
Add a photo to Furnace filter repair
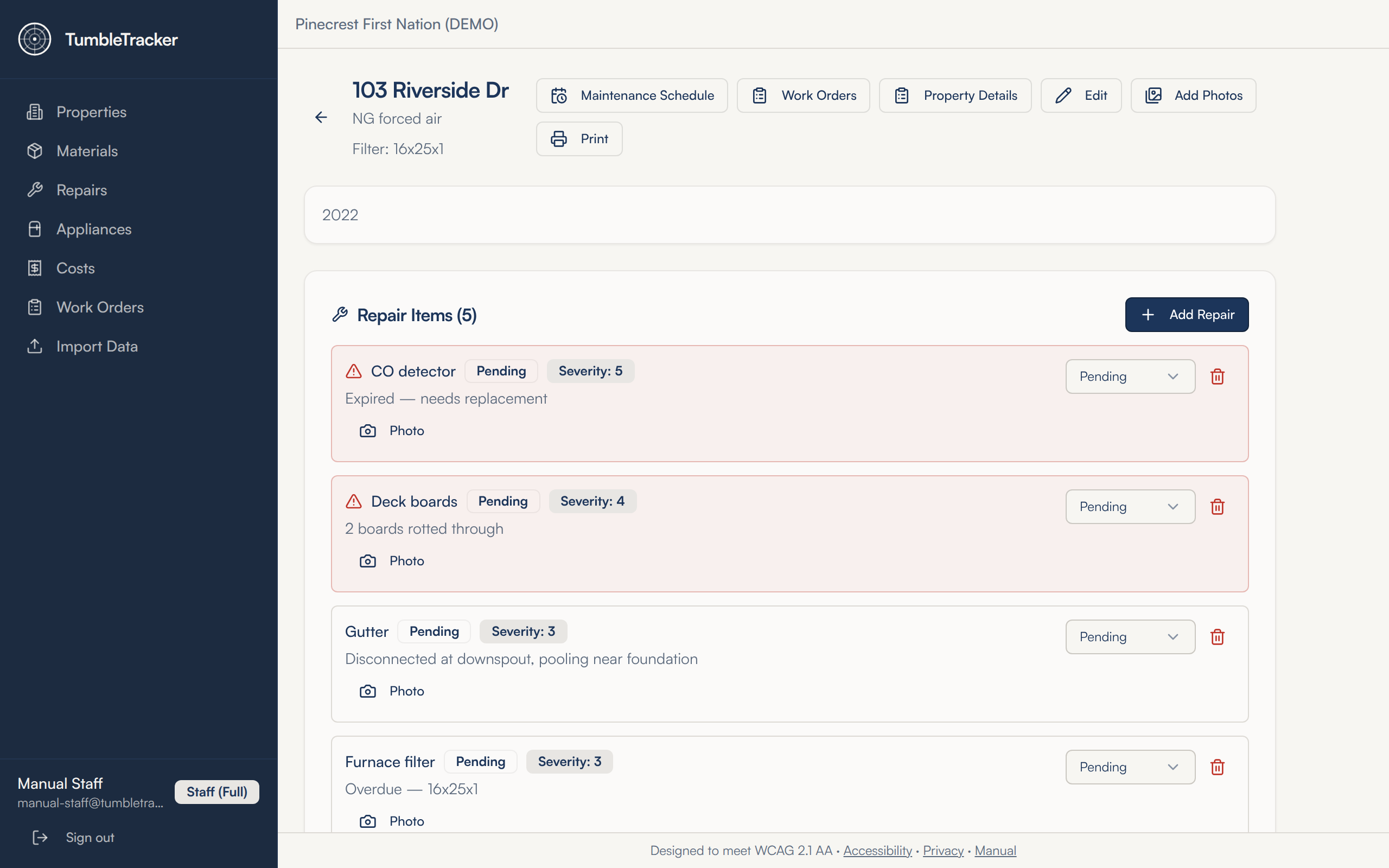coord(391,821)
